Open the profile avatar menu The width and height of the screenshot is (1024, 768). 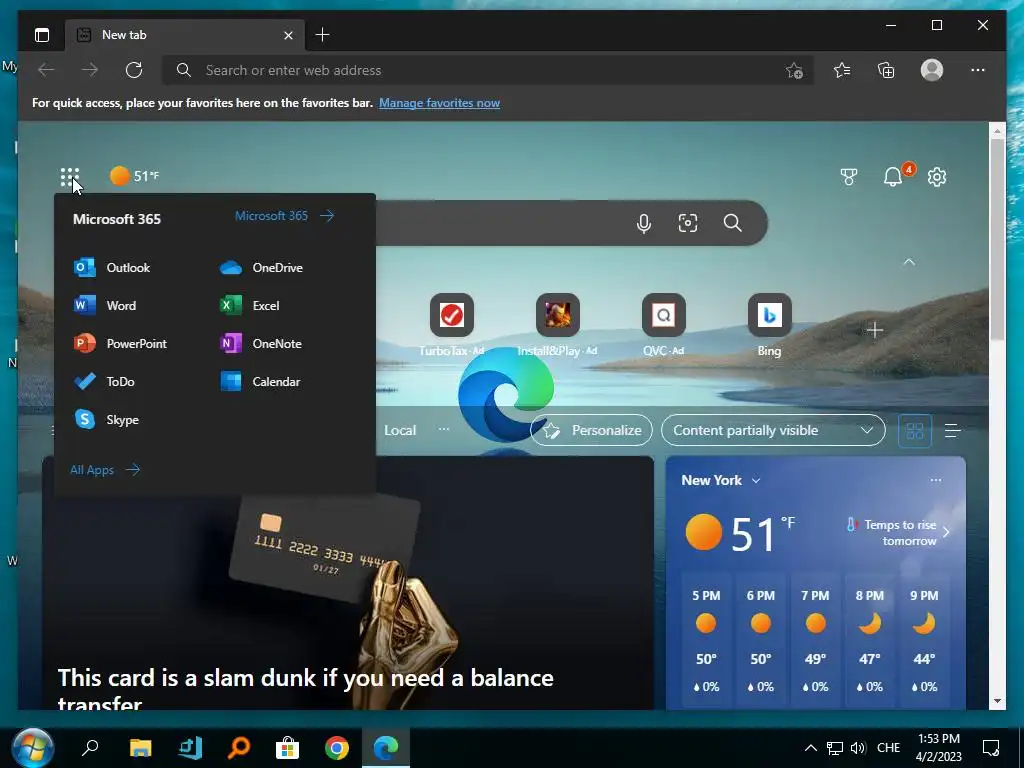click(932, 70)
